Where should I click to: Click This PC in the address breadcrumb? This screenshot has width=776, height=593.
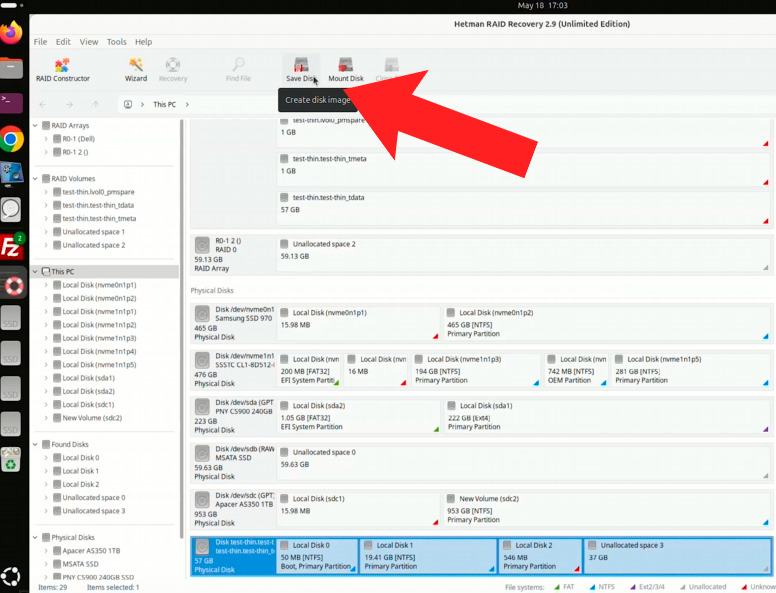point(164,104)
